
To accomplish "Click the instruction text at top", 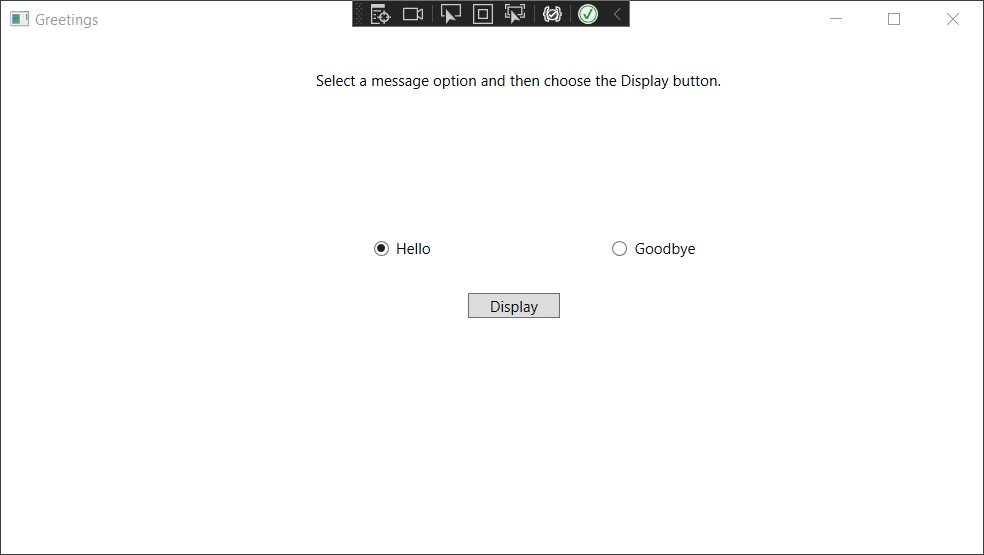I will point(518,81).
